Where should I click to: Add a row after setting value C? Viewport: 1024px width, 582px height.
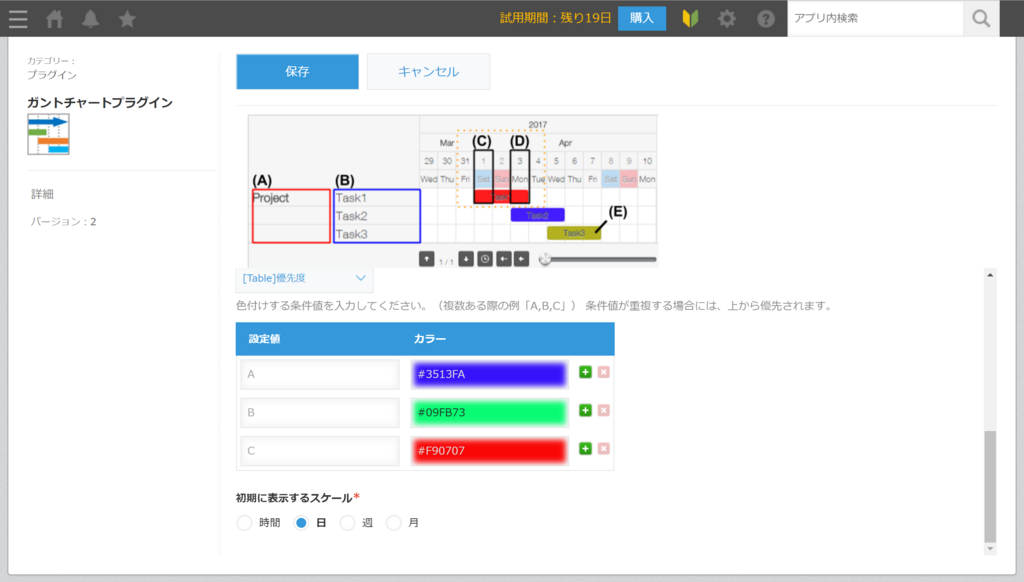coord(585,449)
